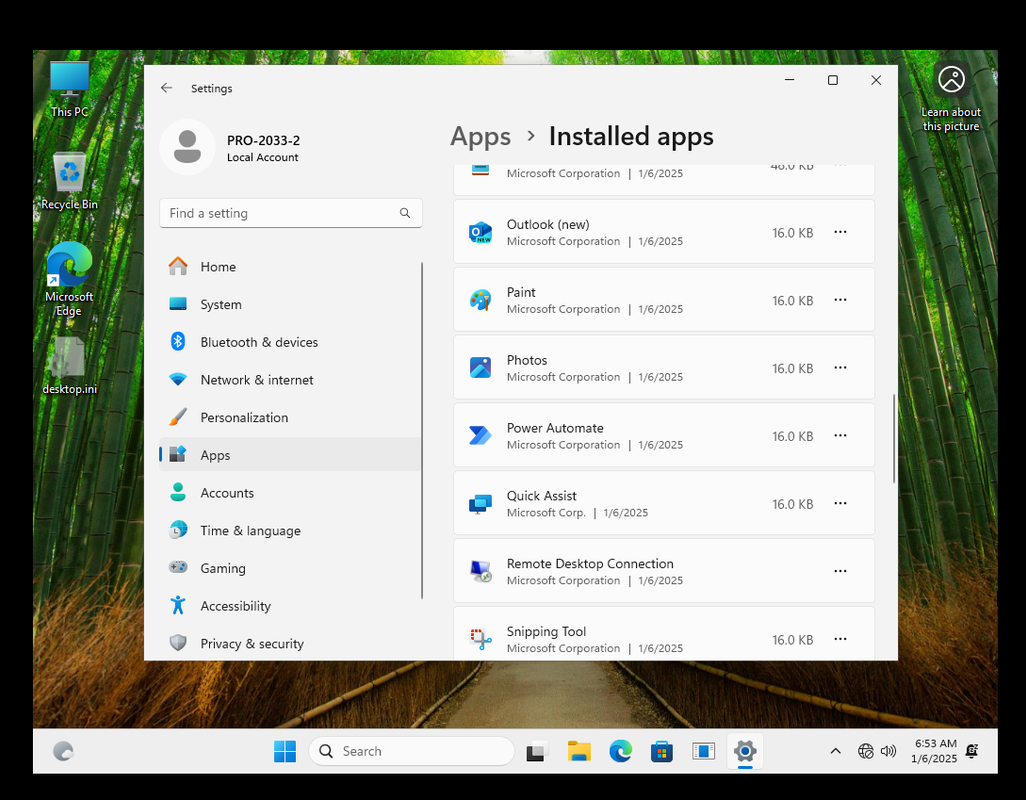Click the volume speaker tray icon
Image resolution: width=1026 pixels, height=800 pixels.
[888, 752]
